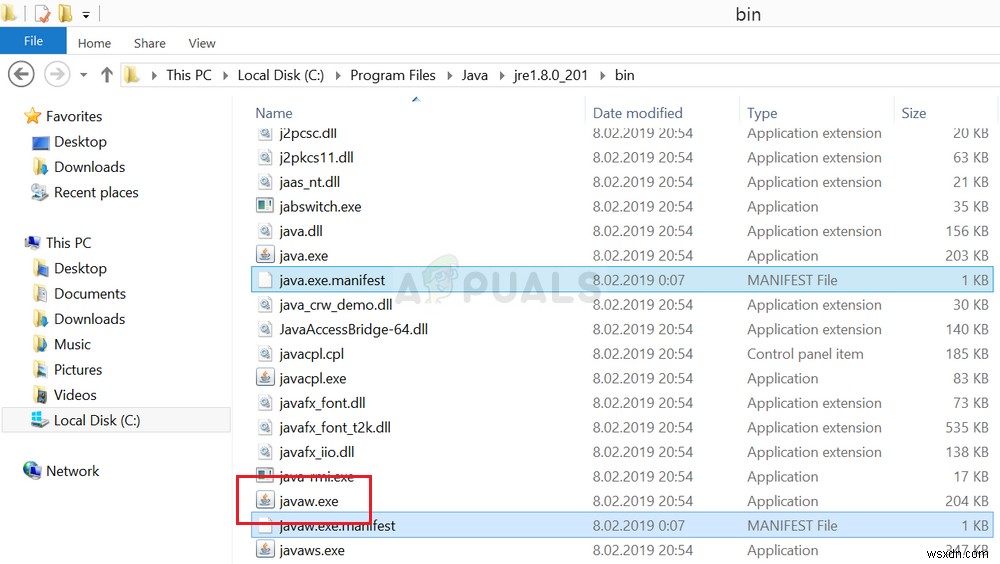Click the Favorites star icon
This screenshot has height=564, width=1000.
point(33,115)
